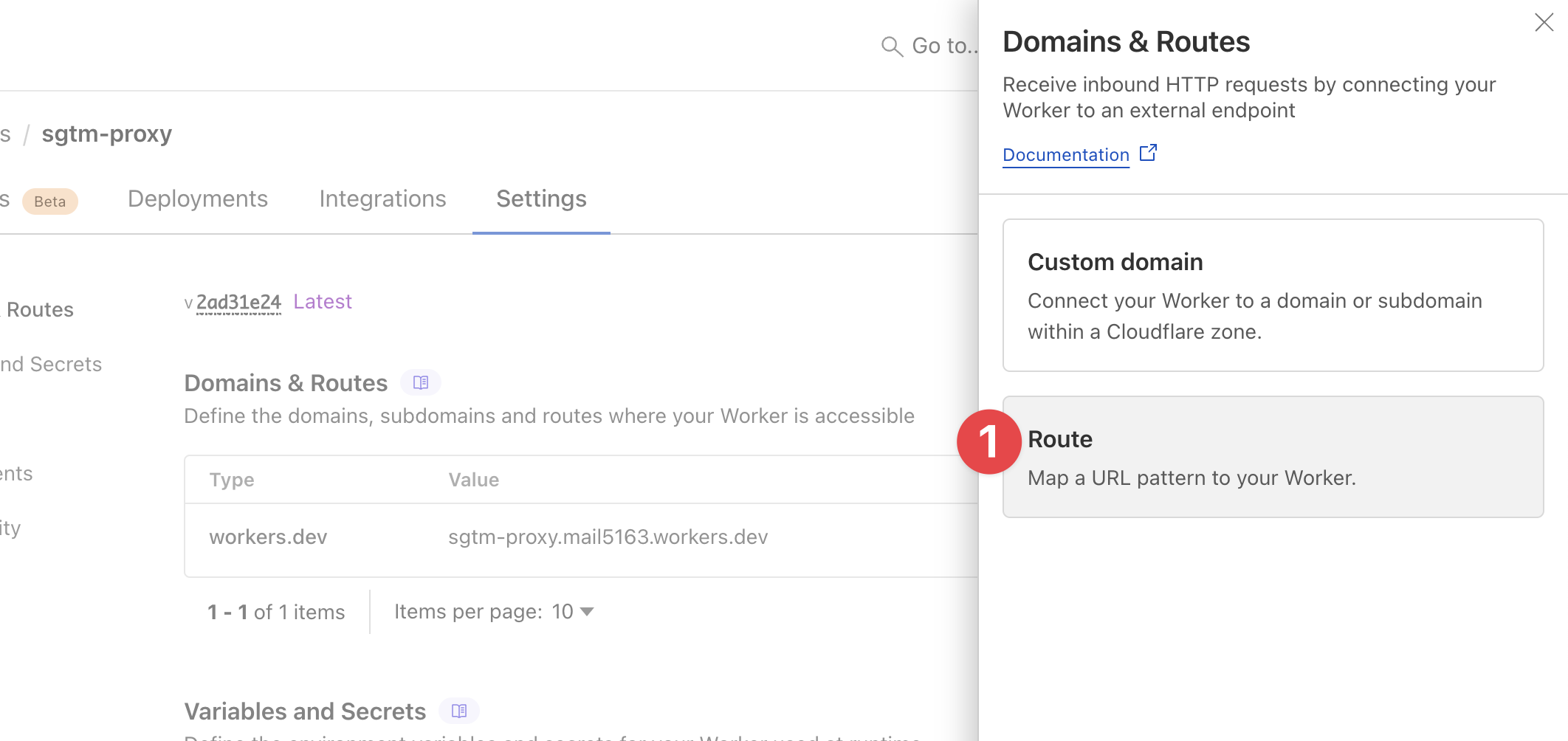Switch to the Deployments tab
Image resolution: width=1568 pixels, height=741 pixels.
tap(197, 199)
